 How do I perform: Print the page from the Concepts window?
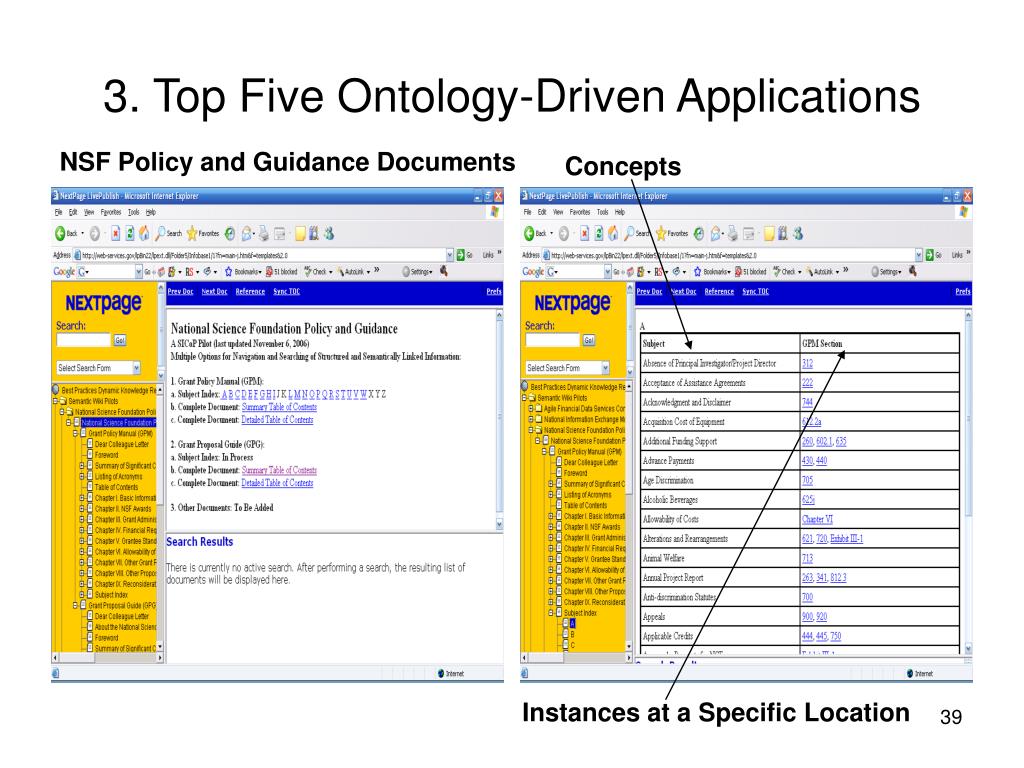[x=732, y=233]
